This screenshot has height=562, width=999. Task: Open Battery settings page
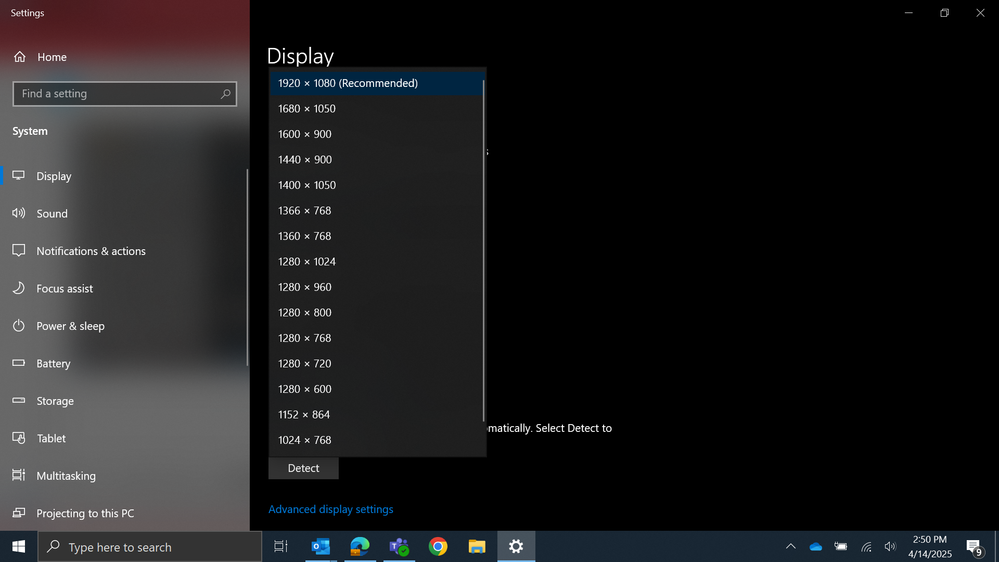click(53, 364)
